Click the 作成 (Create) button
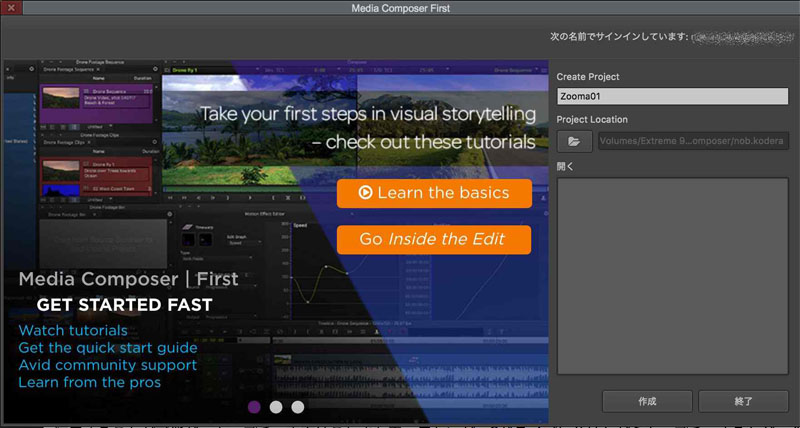800x428 pixels. (x=647, y=401)
